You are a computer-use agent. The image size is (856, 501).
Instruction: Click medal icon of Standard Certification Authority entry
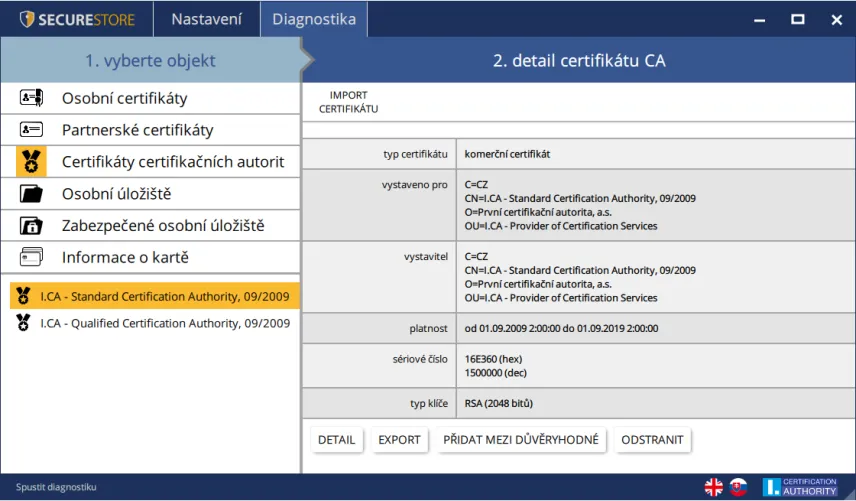(x=23, y=296)
